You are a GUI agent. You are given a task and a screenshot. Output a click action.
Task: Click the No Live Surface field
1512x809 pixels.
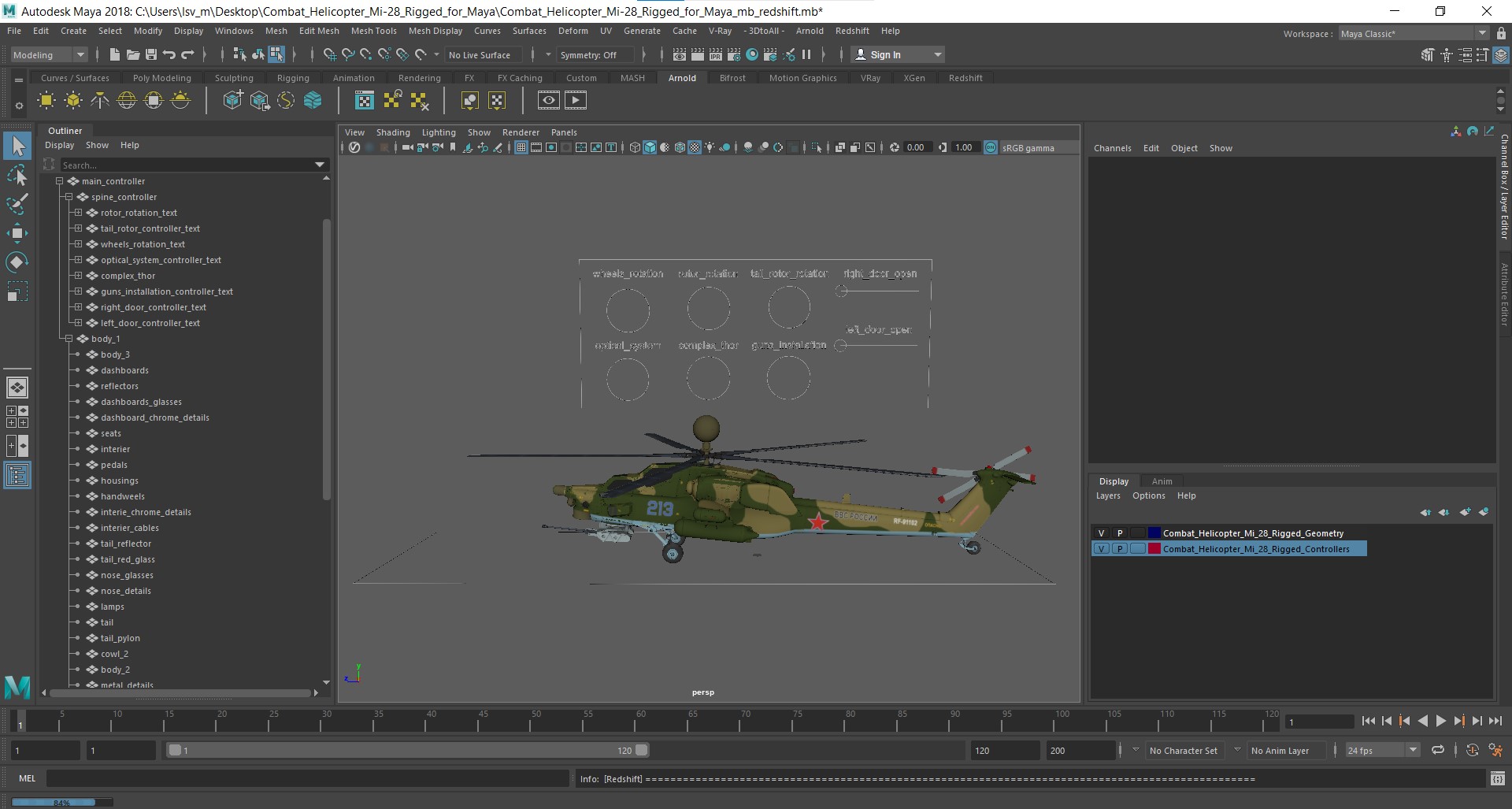pos(483,54)
